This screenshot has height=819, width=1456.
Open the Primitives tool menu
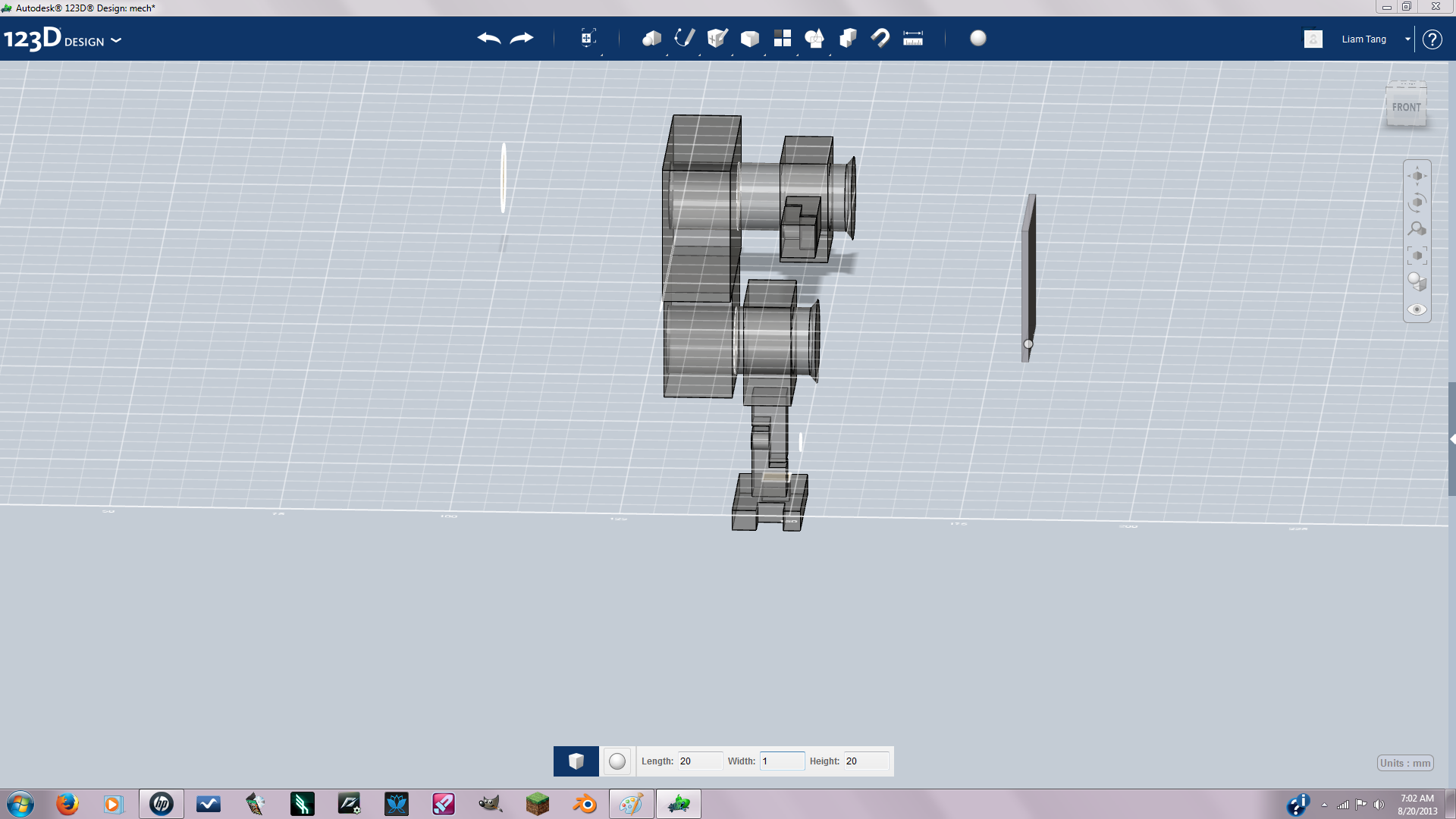(651, 38)
